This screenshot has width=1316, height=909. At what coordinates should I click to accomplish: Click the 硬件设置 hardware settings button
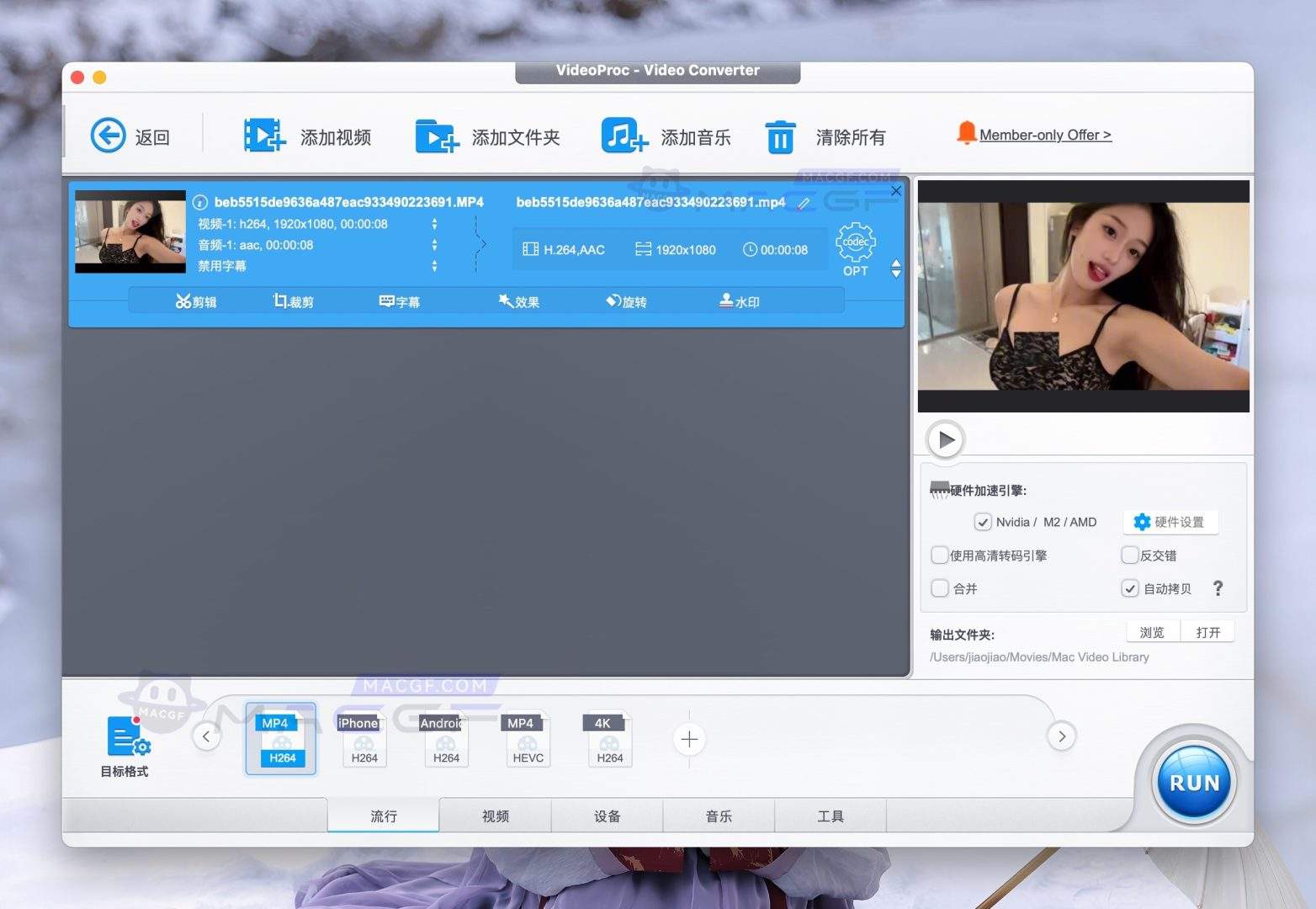click(x=1170, y=522)
